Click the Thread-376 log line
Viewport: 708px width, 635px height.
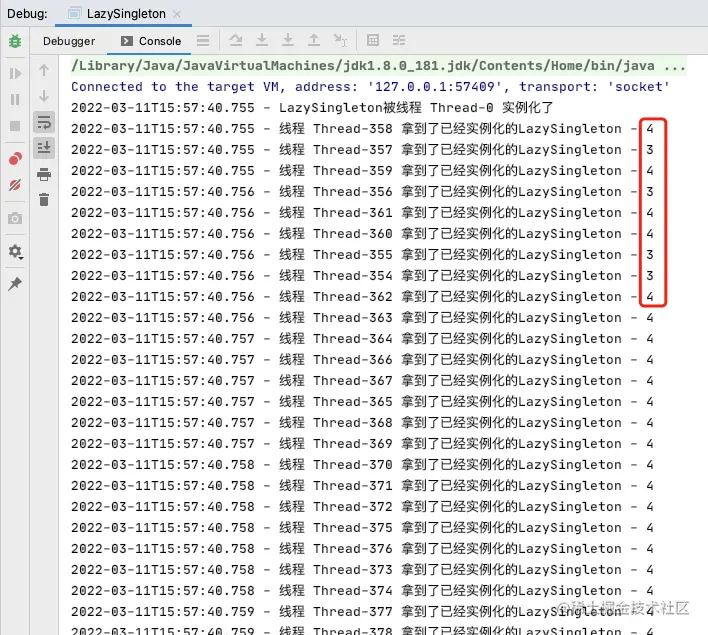[363, 549]
